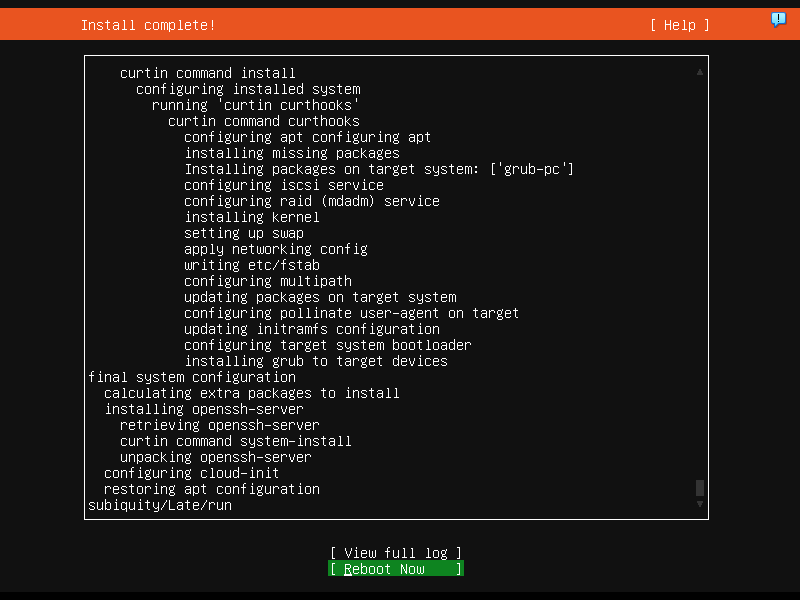This screenshot has width=800, height=600.
Task: Select the 'configuring installed system' line
Action: pyautogui.click(x=248, y=89)
